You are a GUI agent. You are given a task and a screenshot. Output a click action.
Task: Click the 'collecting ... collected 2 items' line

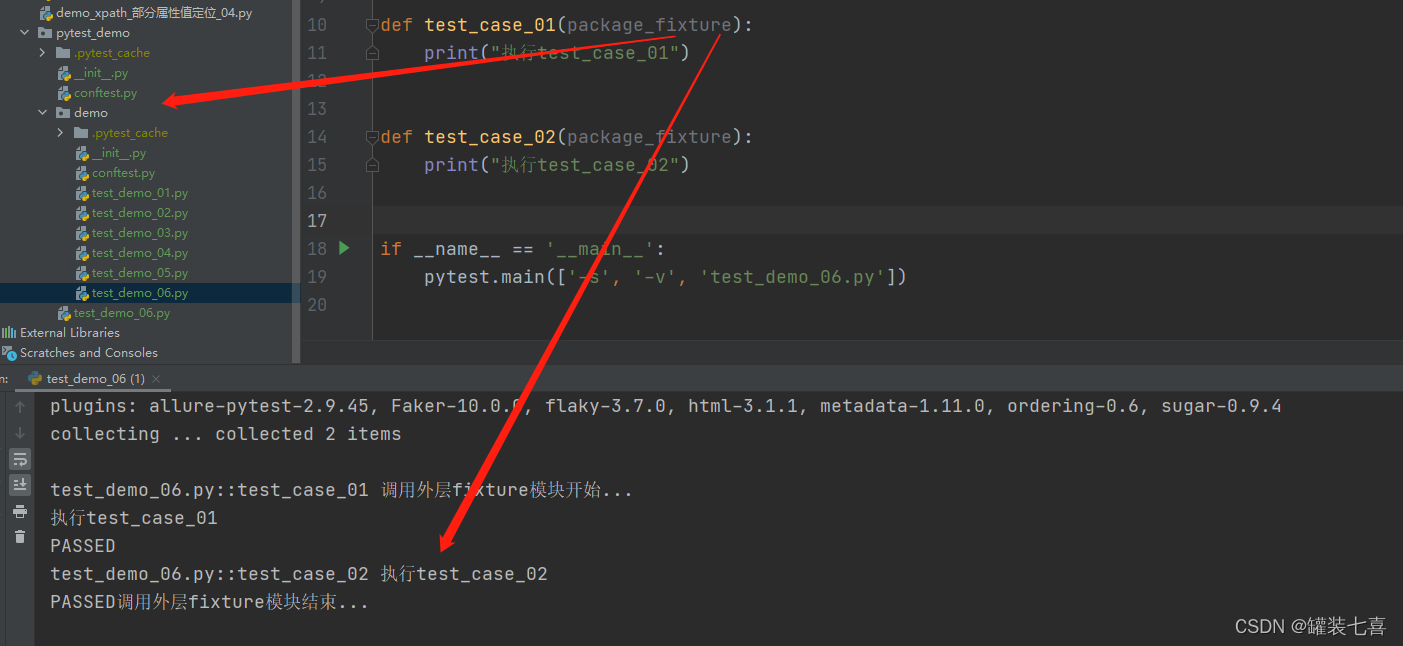(x=226, y=434)
